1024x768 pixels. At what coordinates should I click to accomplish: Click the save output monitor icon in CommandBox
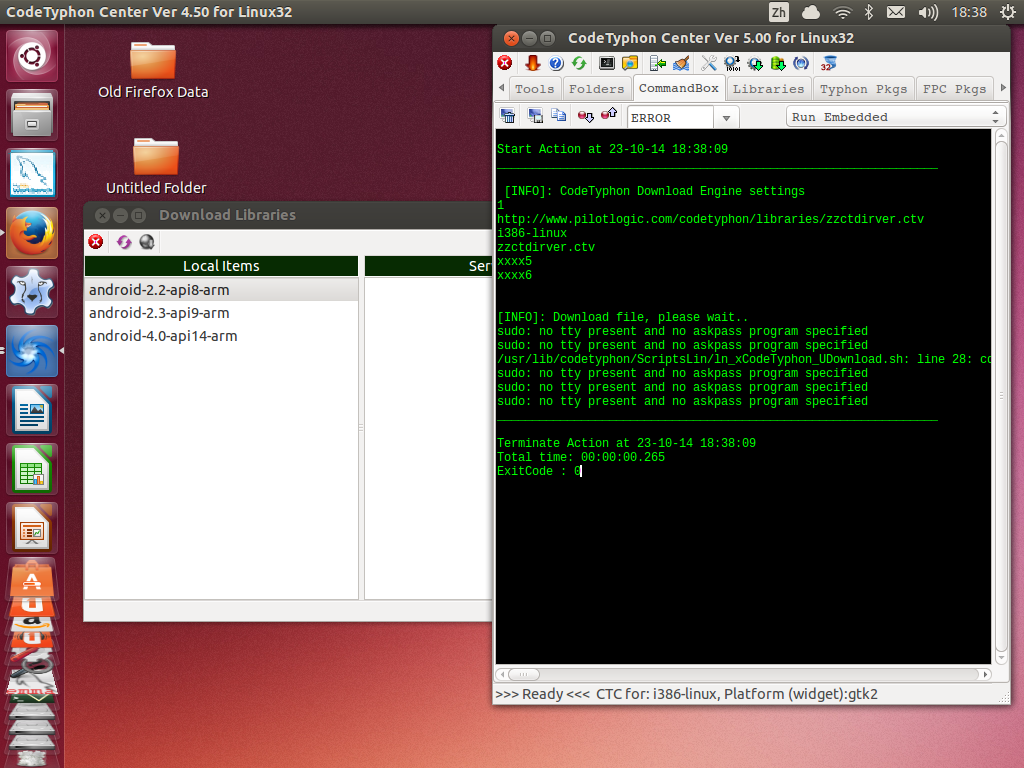(x=536, y=116)
